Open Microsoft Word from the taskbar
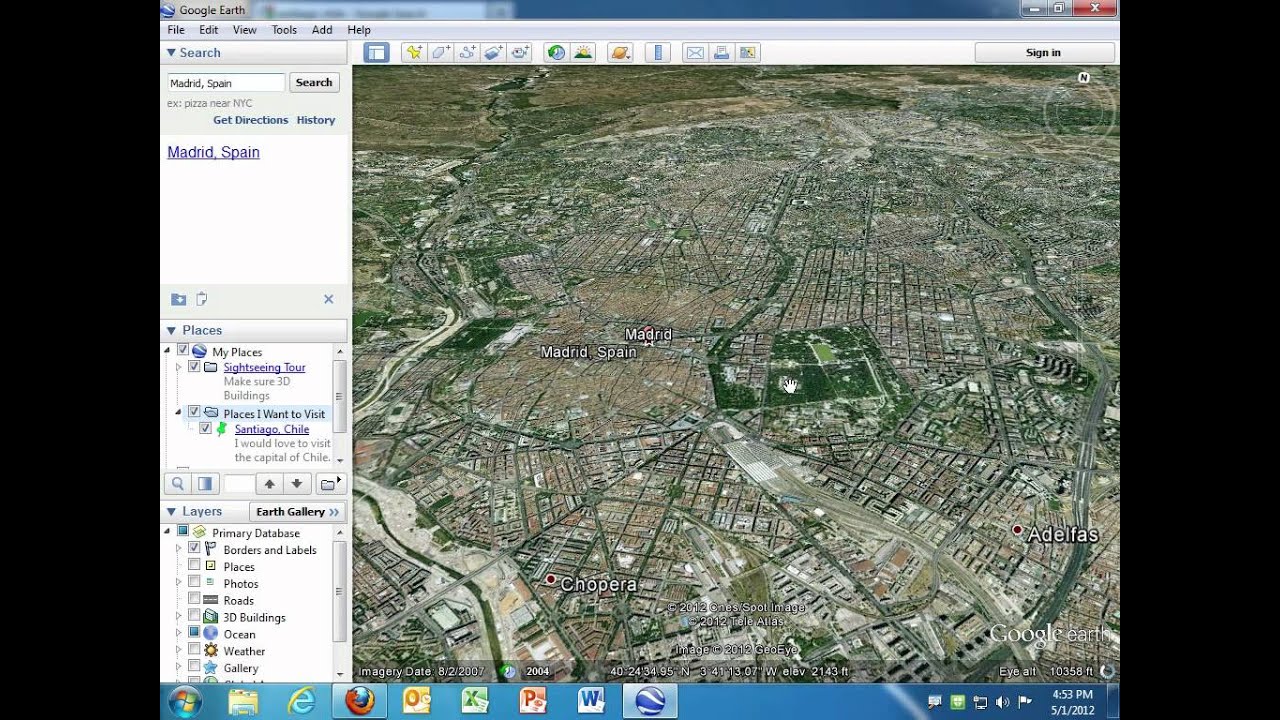Screen dimensions: 1280x720 click(x=591, y=702)
